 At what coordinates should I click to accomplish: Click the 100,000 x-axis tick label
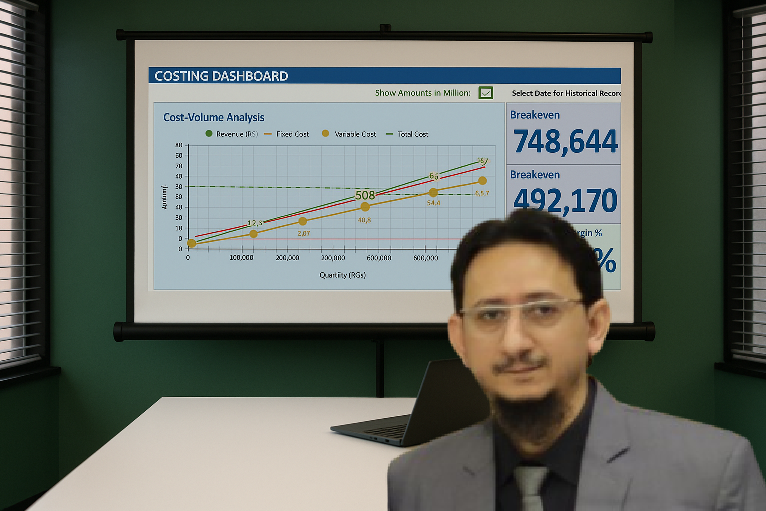(x=240, y=258)
